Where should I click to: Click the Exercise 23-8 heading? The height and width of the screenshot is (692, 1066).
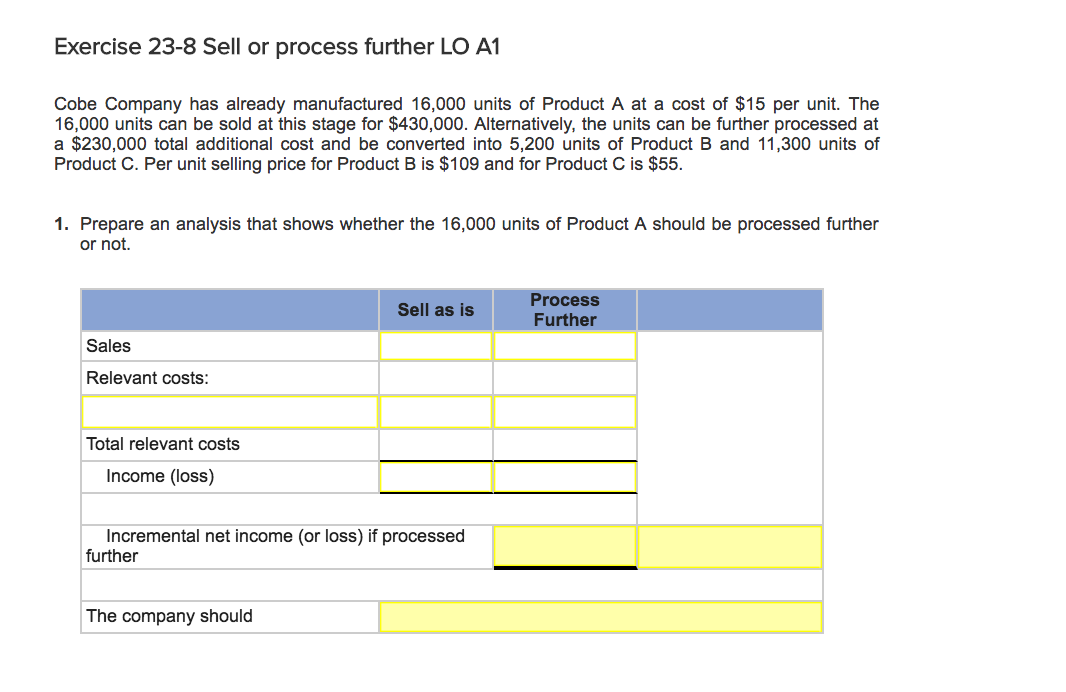coord(276,47)
